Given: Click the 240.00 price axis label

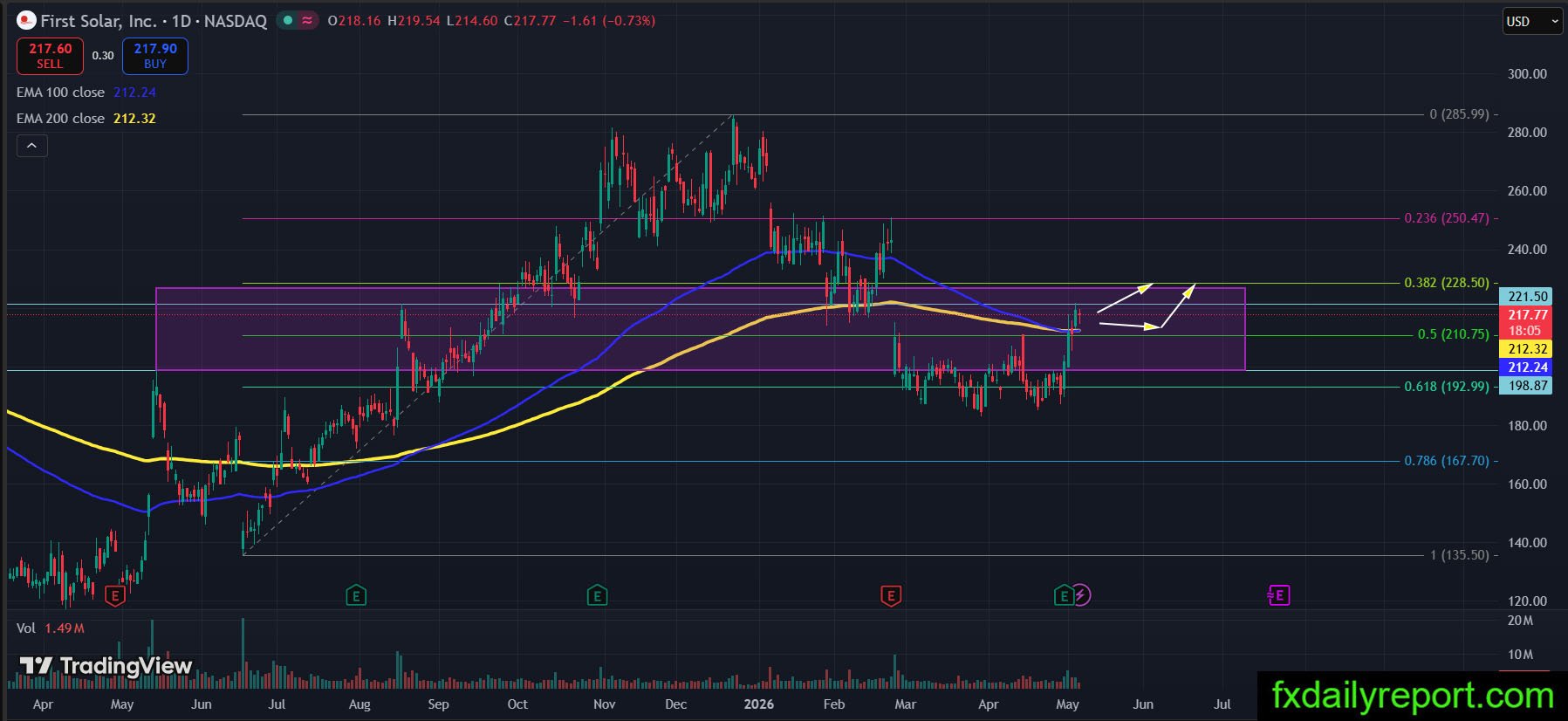Looking at the screenshot, I should coord(1527,250).
